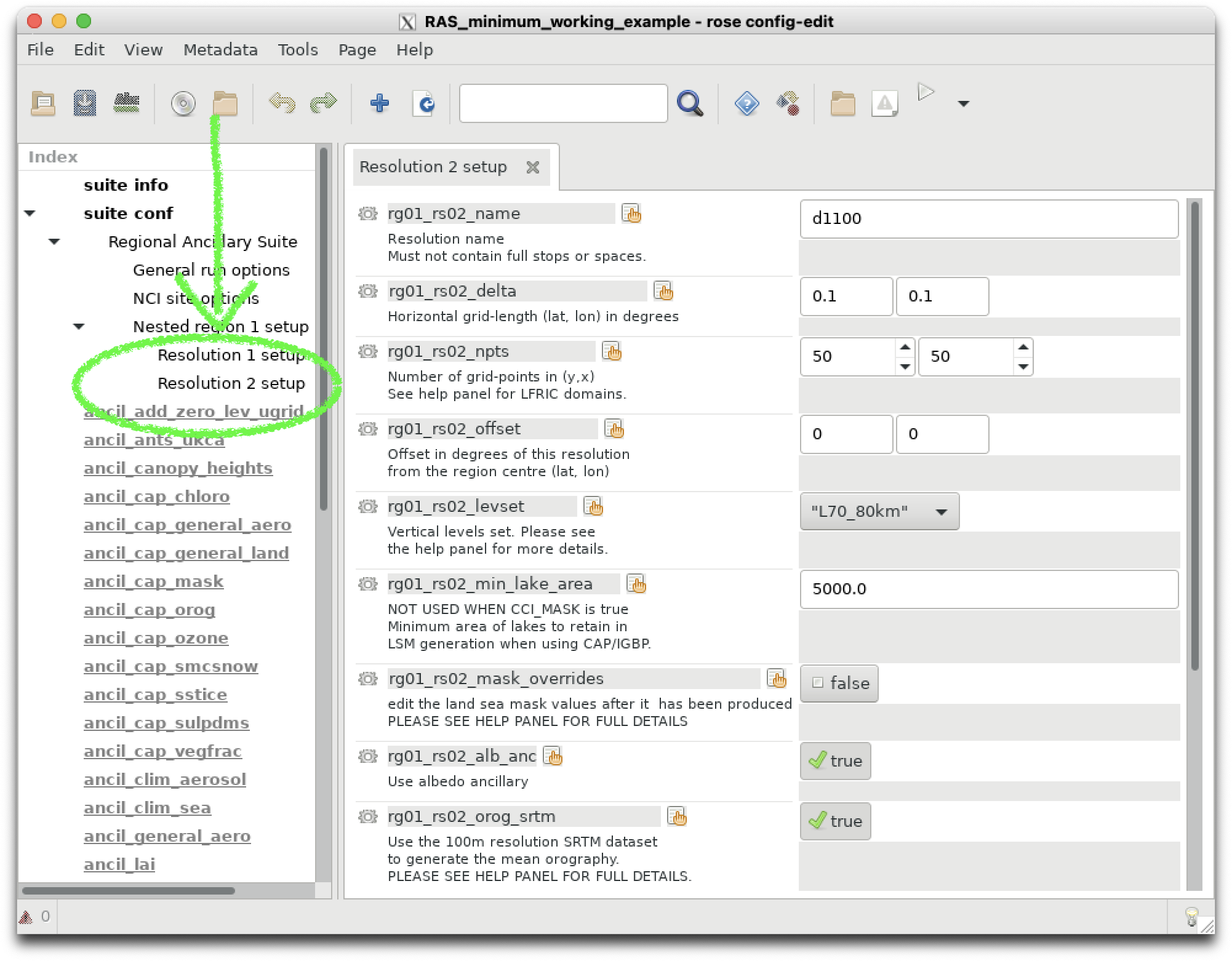Click the warning triangle toolbar icon
Screen dimensions: 1232x961
[884, 103]
